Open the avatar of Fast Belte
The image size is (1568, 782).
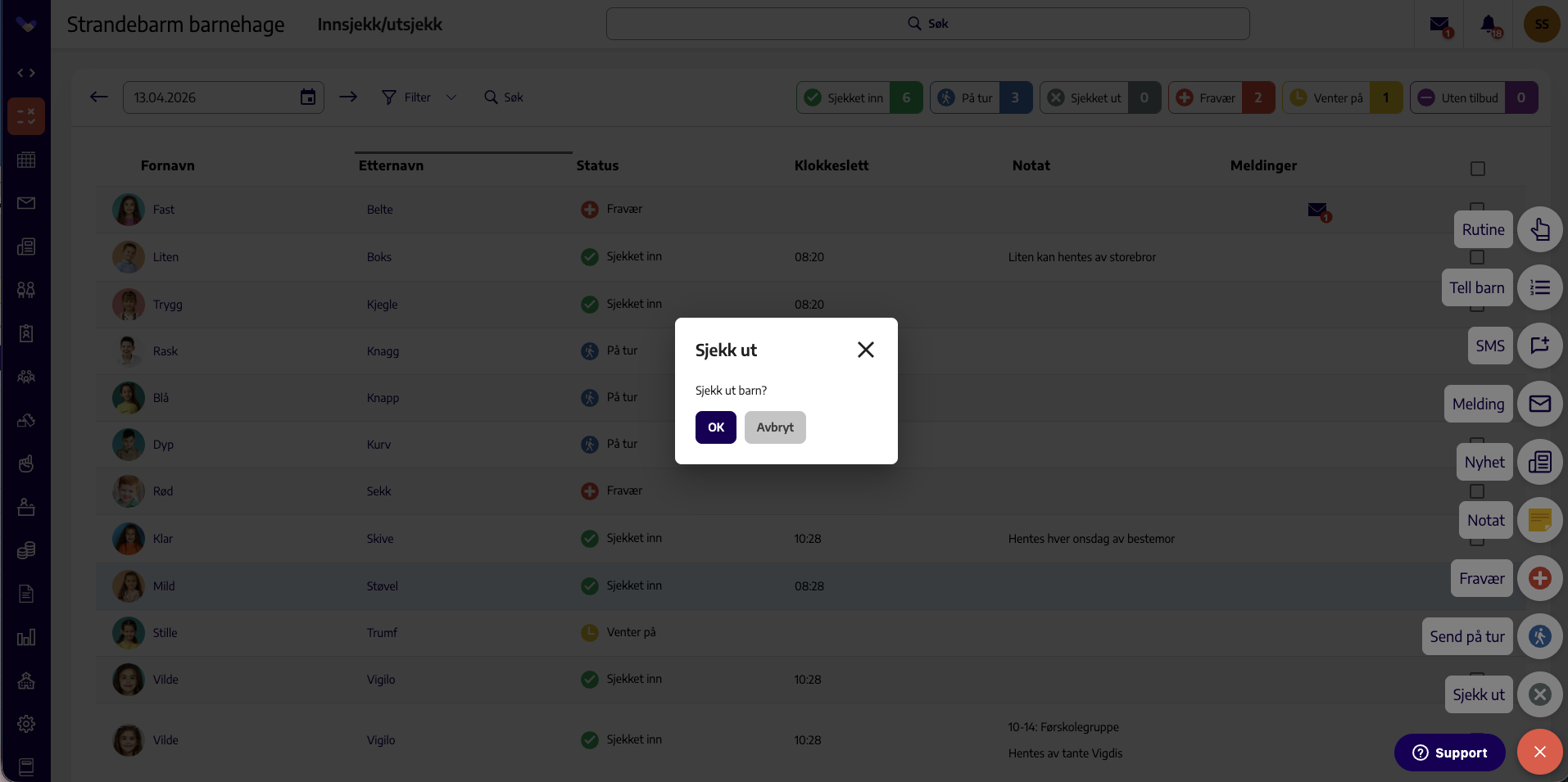[x=129, y=210]
